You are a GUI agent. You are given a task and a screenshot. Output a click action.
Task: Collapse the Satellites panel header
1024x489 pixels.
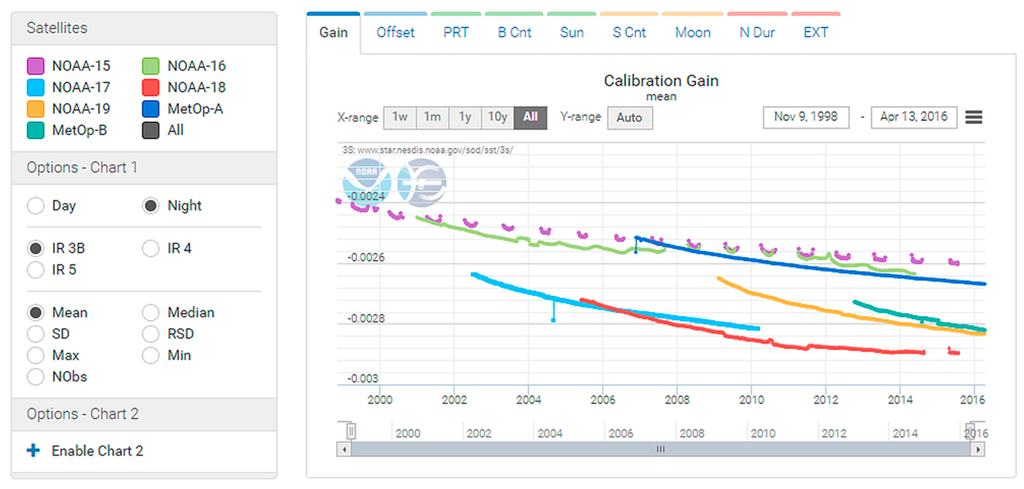coord(144,28)
